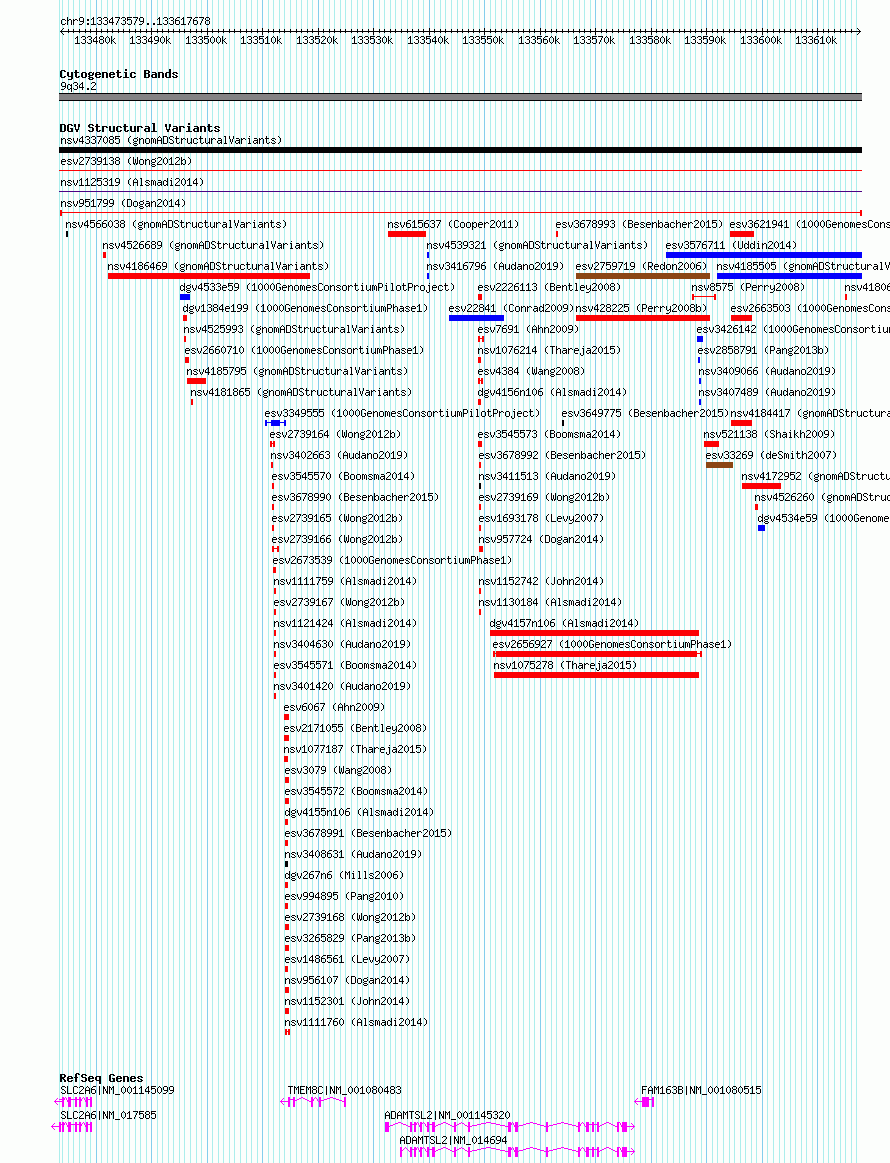This screenshot has width=890, height=1163.
Task: Click nsv4185795 gnomAD variant label
Action: pos(297,371)
